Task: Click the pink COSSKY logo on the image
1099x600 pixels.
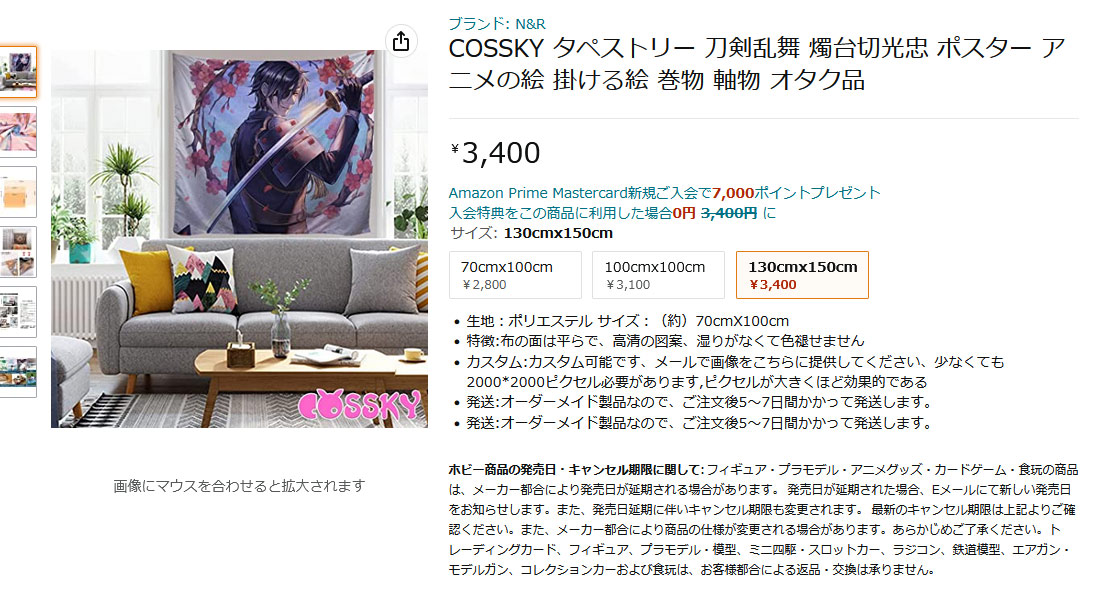Action: click(360, 405)
